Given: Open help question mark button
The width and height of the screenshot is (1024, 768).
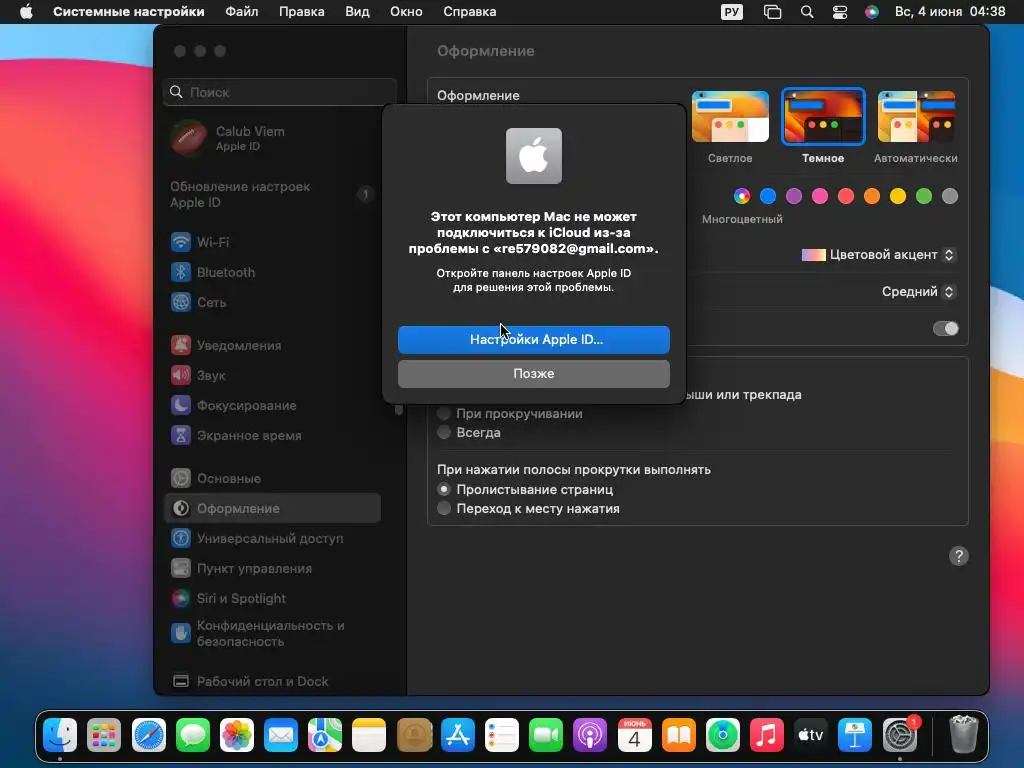Looking at the screenshot, I should pyautogui.click(x=958, y=556).
